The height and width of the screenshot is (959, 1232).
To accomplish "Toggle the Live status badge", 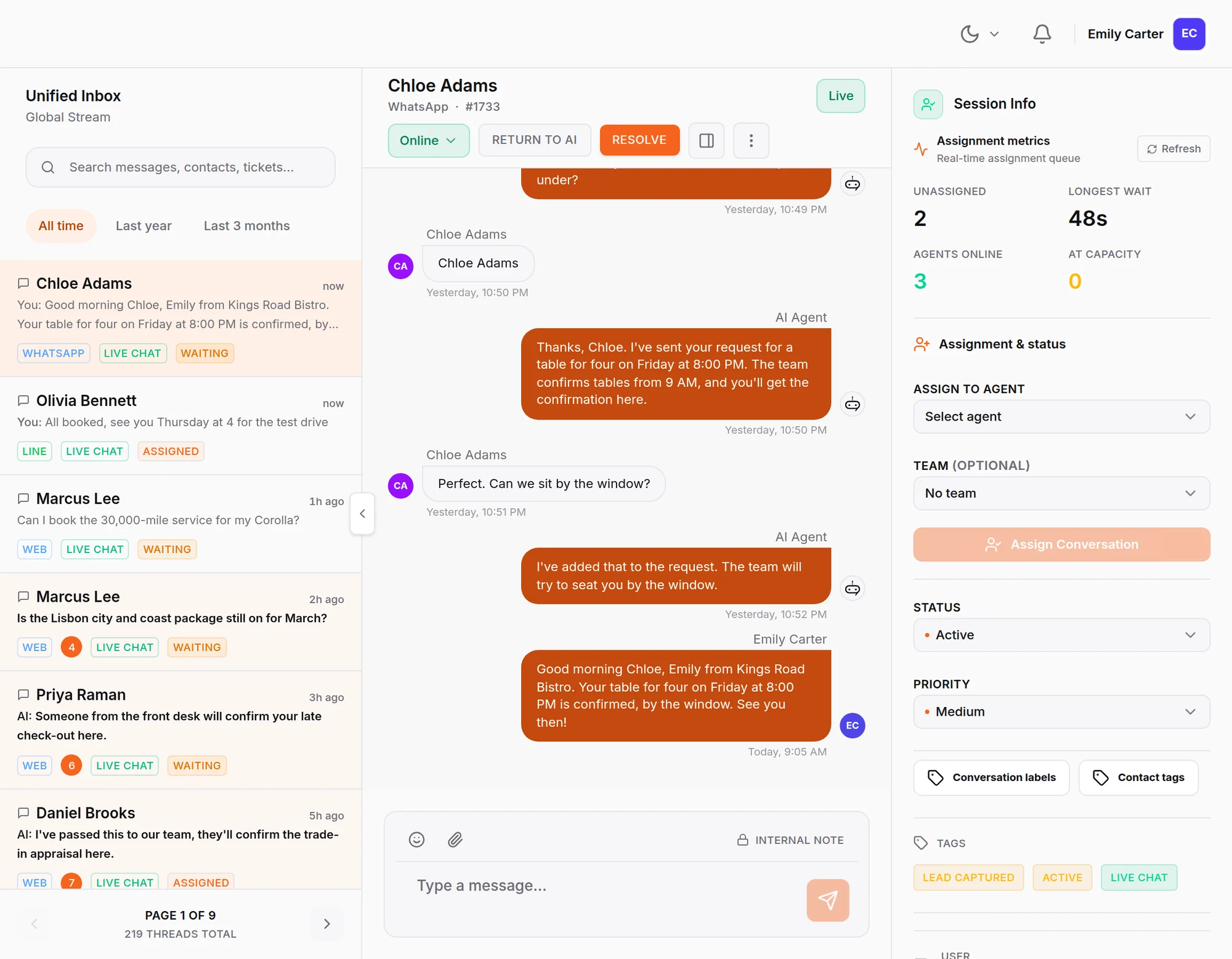I will pyautogui.click(x=840, y=96).
